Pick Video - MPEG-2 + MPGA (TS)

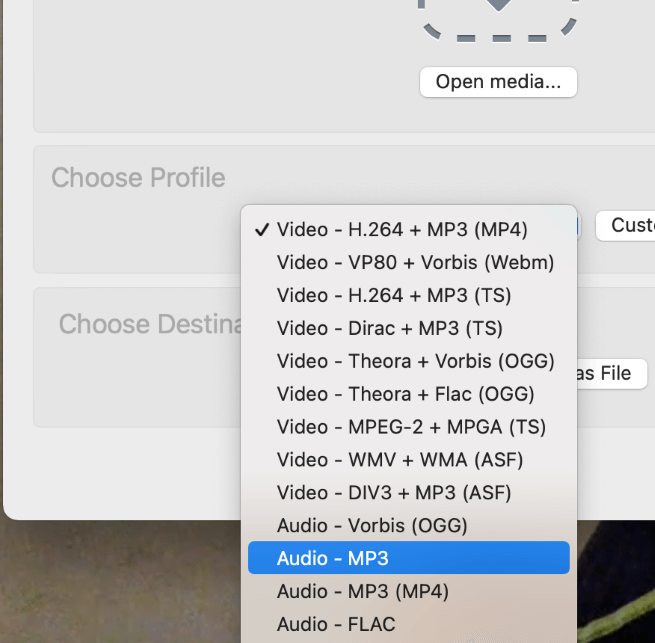(411, 427)
